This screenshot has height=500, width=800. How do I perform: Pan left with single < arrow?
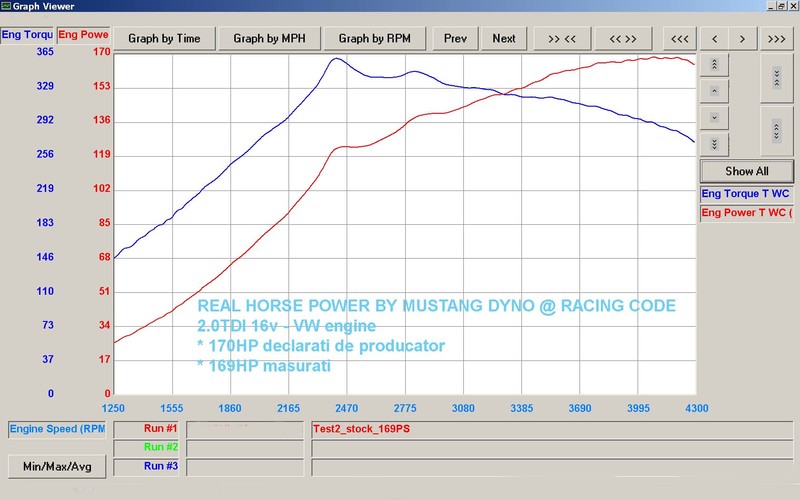(x=714, y=39)
